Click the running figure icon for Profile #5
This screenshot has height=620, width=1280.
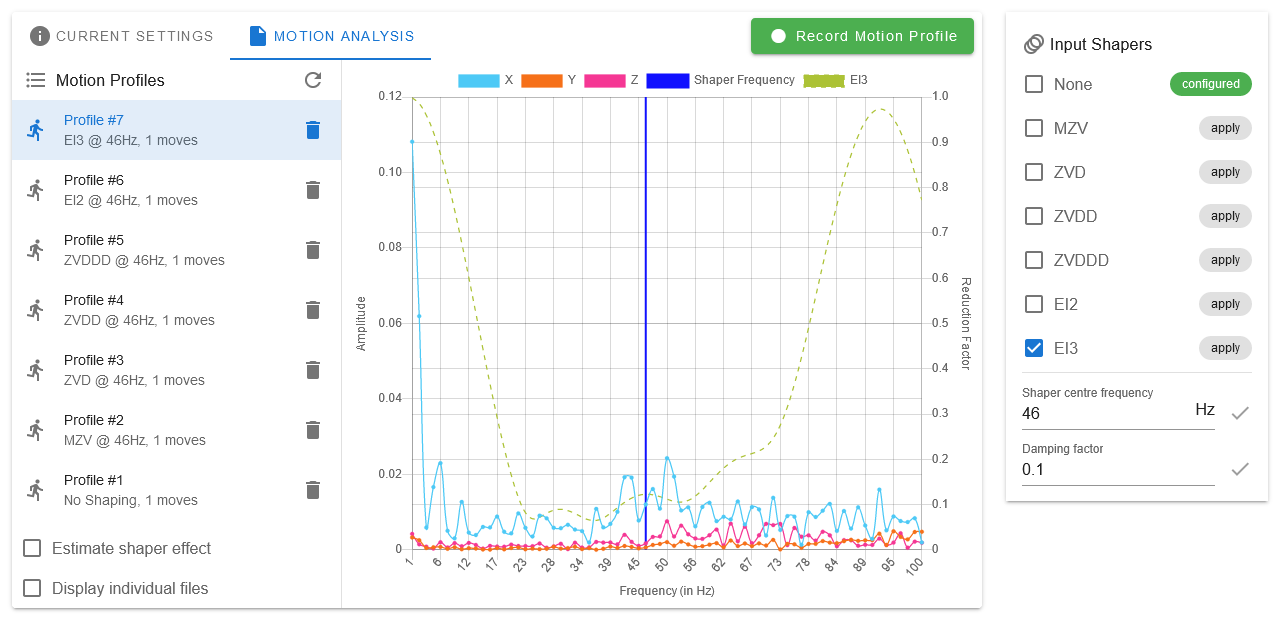coord(36,250)
